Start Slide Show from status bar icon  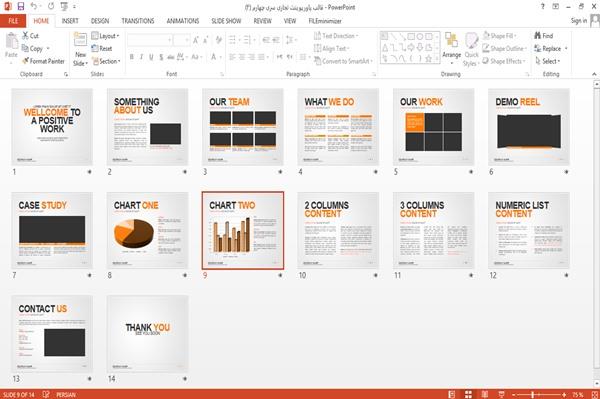(x=501, y=394)
